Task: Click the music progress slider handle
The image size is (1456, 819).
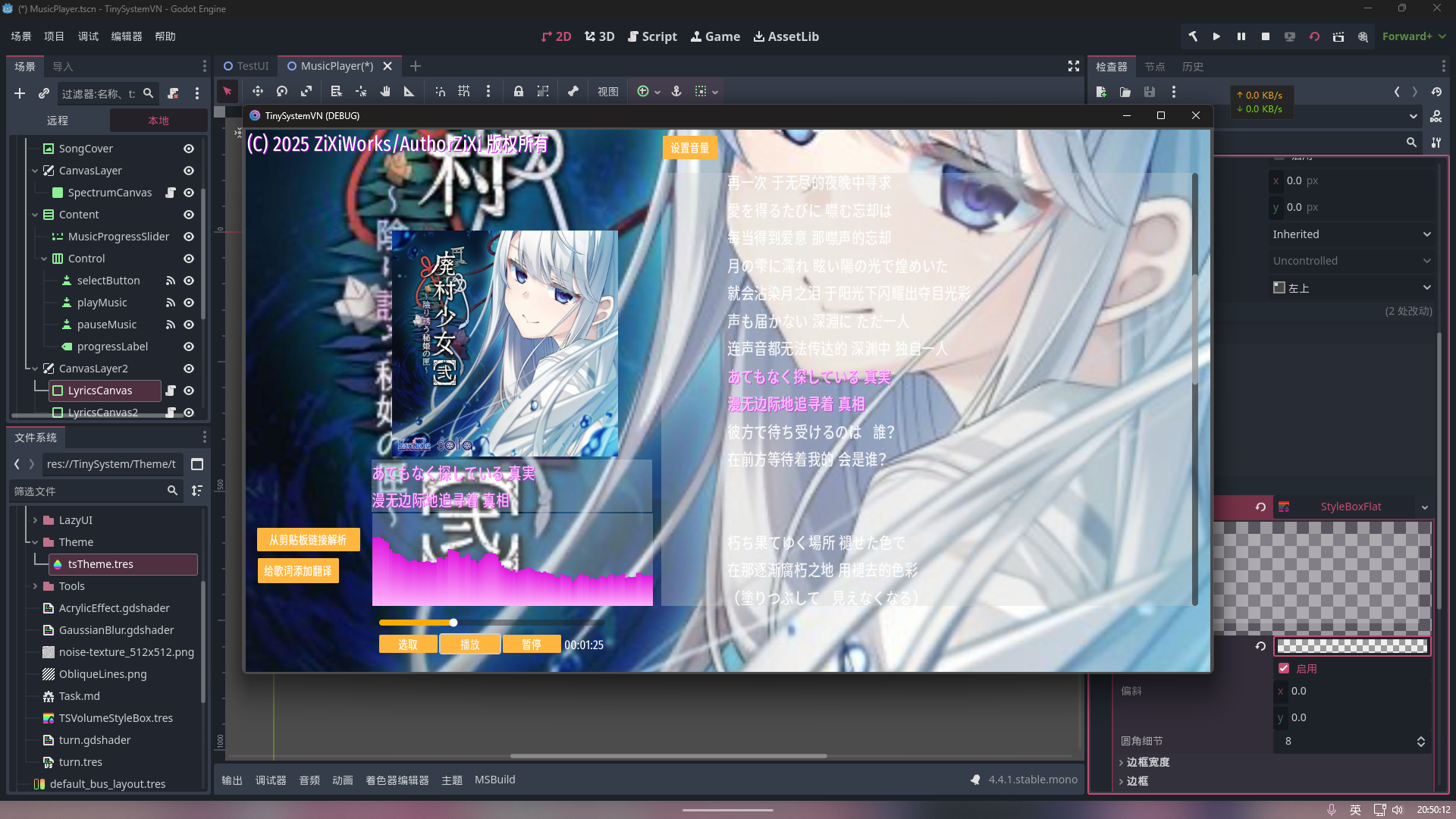Action: pyautogui.click(x=453, y=623)
